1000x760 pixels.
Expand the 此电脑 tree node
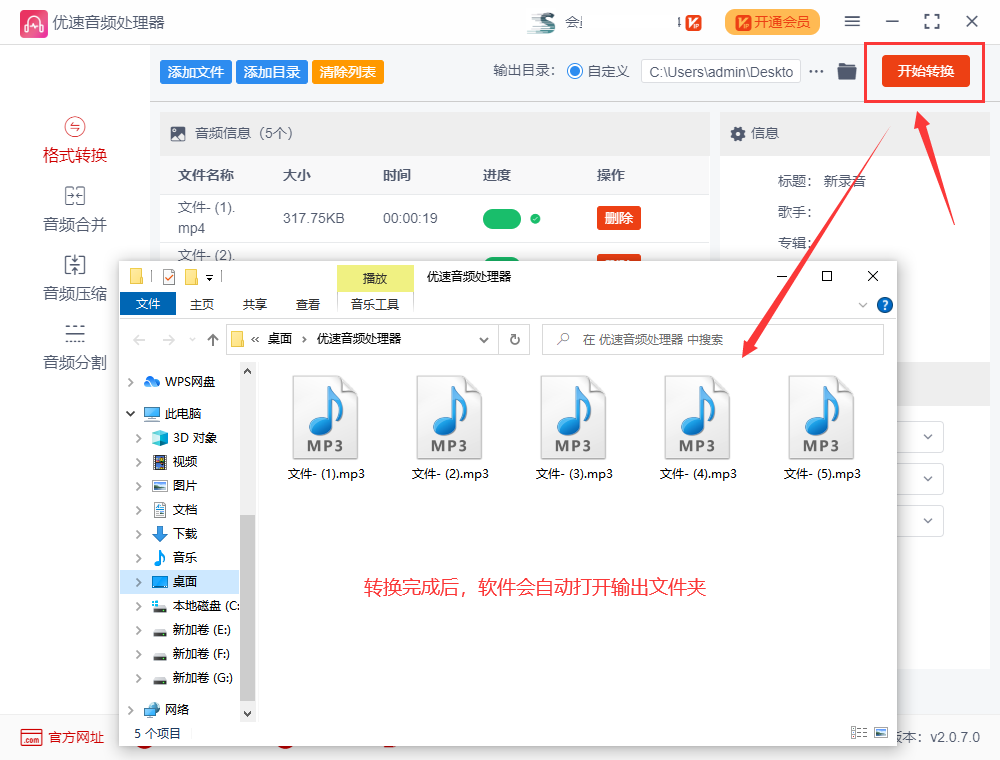[x=131, y=413]
